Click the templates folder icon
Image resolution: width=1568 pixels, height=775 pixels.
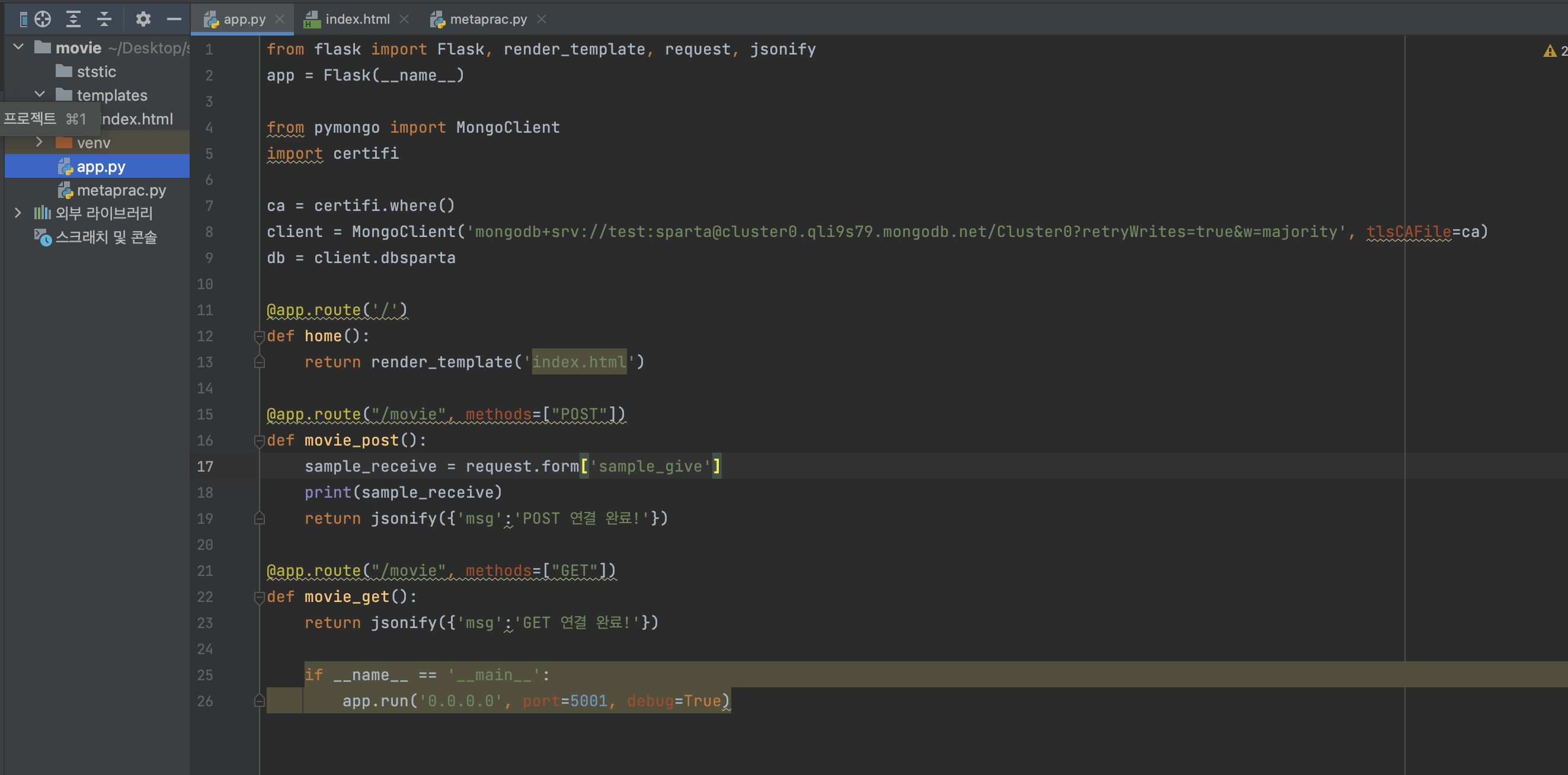(x=64, y=95)
